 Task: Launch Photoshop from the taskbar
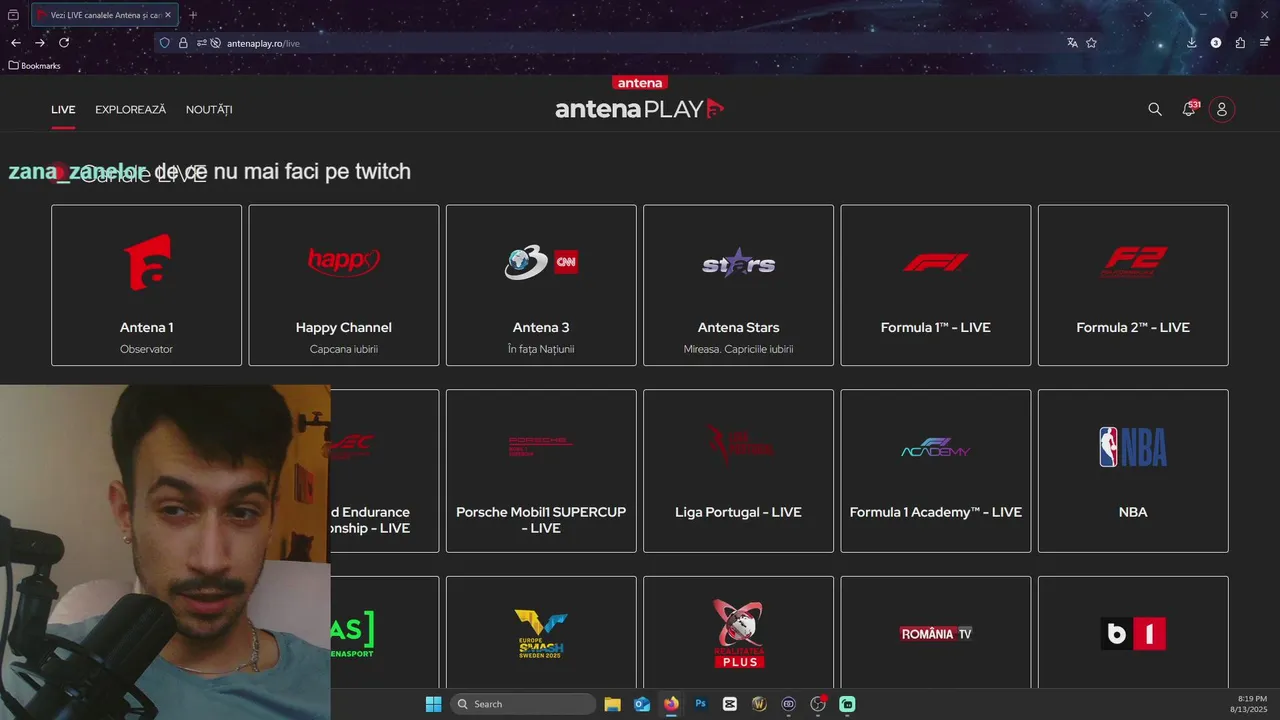click(701, 704)
